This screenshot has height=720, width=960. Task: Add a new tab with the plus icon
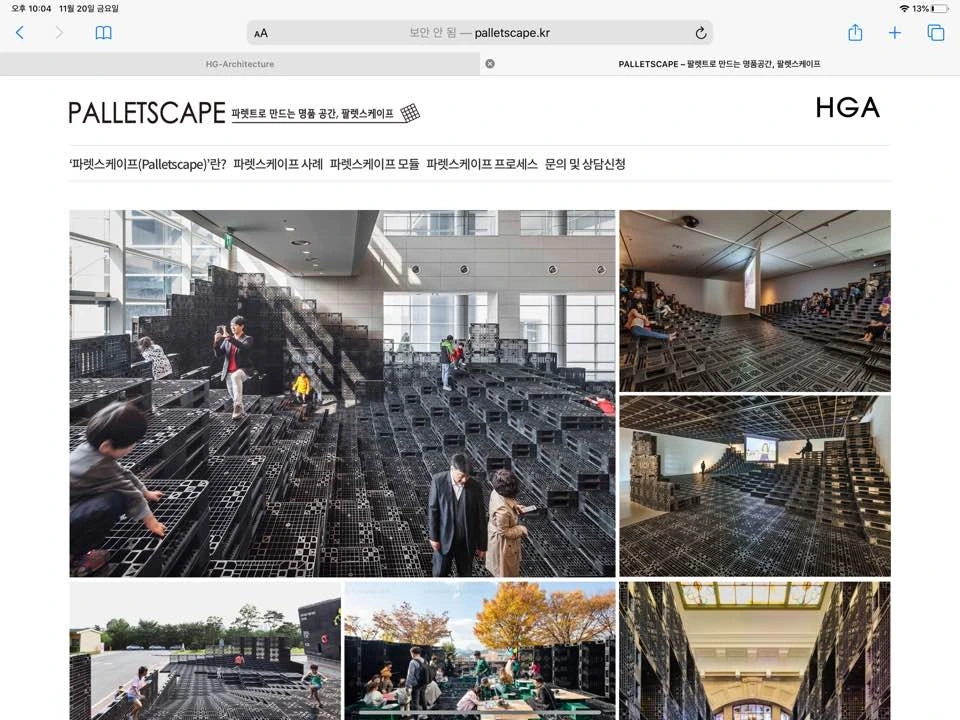[895, 33]
